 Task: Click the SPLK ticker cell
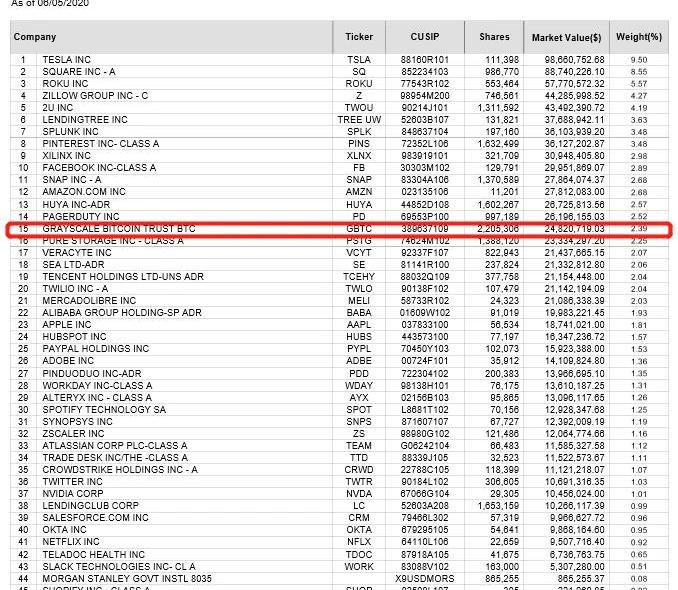359,132
